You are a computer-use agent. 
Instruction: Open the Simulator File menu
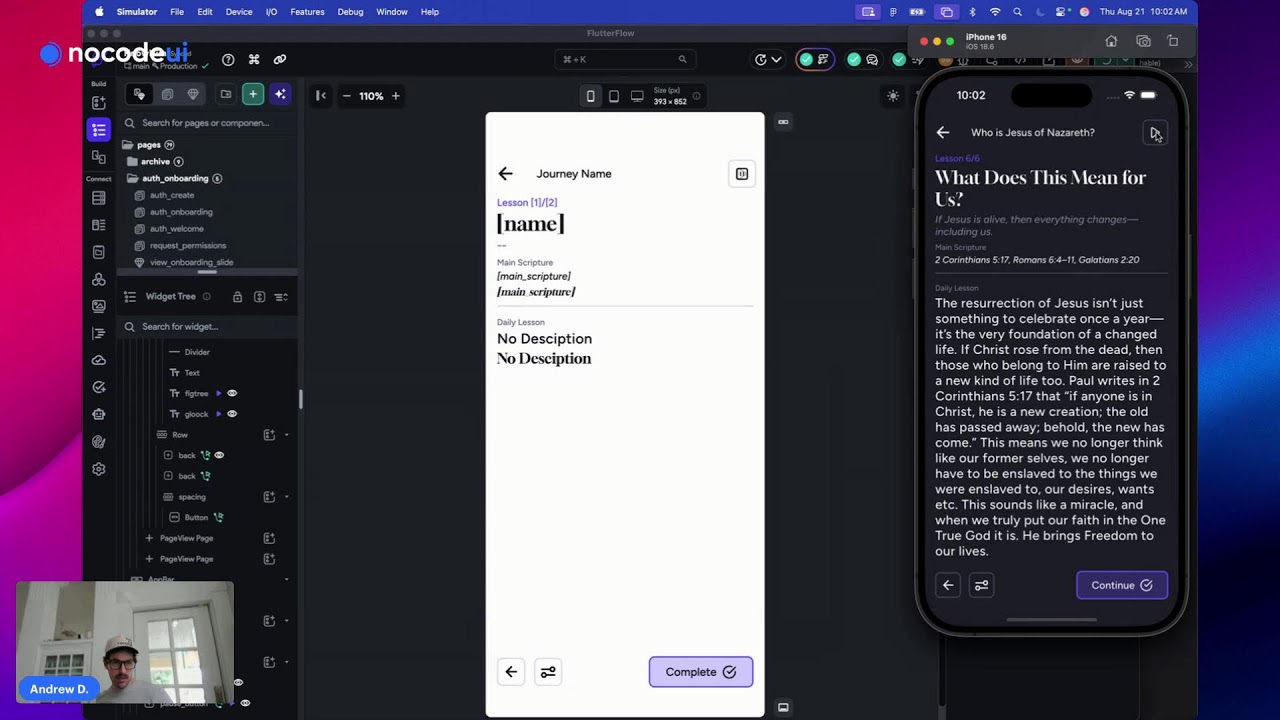coord(177,12)
